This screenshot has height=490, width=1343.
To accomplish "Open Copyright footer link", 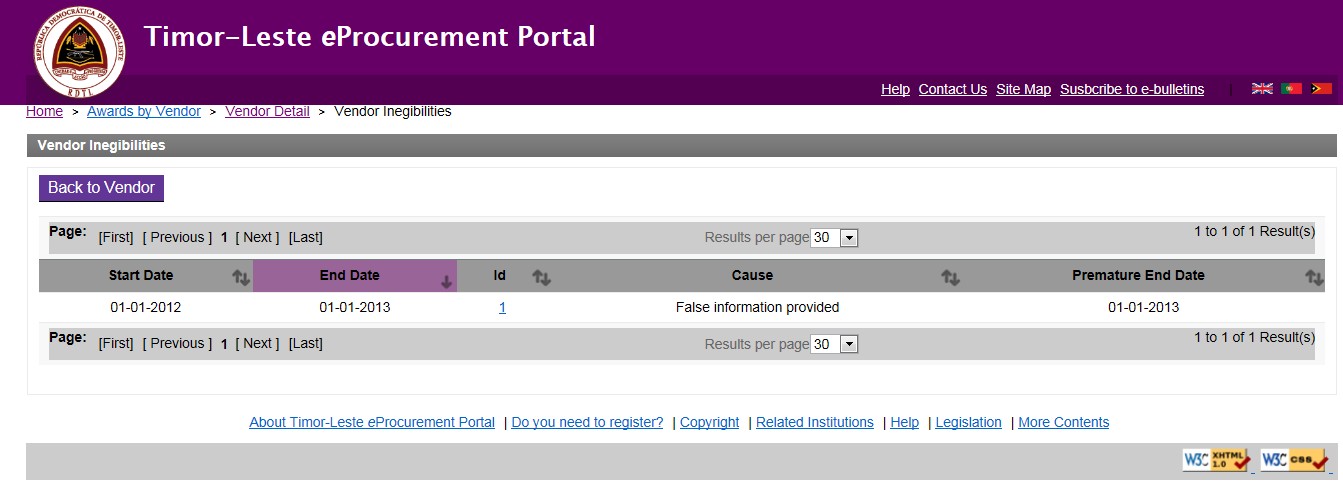I will (x=709, y=422).
